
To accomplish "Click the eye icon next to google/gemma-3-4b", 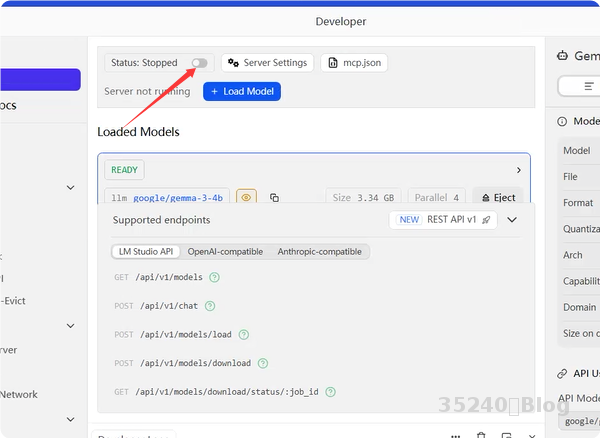I will (246, 198).
